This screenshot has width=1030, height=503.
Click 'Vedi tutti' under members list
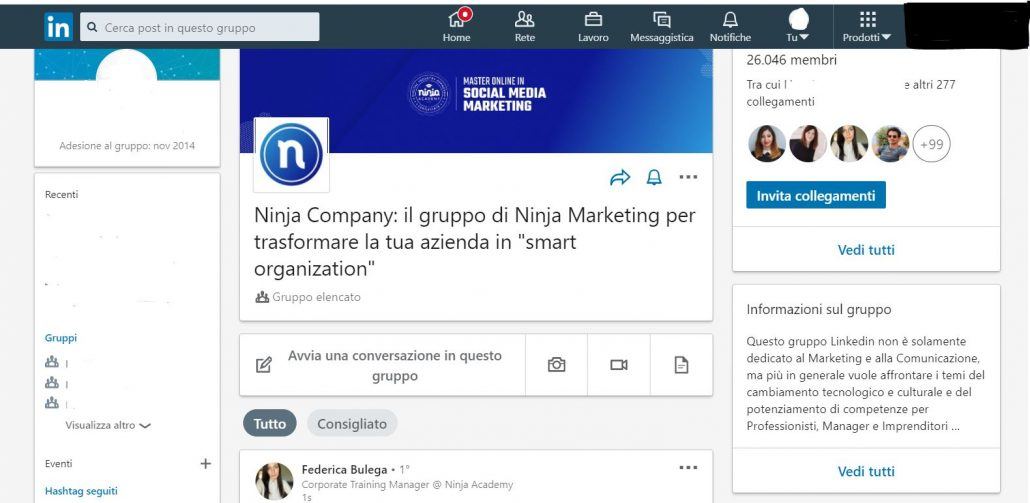pos(866,250)
